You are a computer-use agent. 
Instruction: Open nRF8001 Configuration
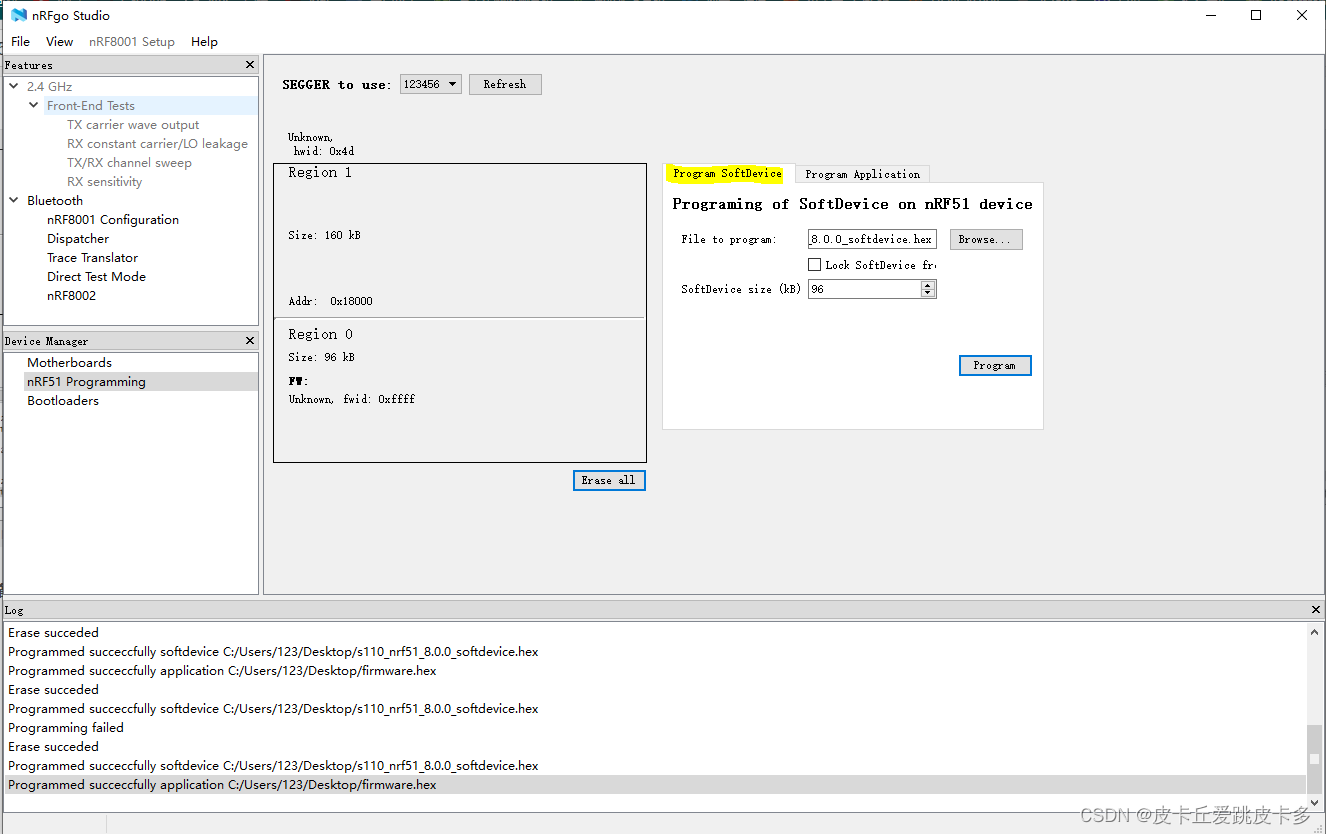pos(113,220)
